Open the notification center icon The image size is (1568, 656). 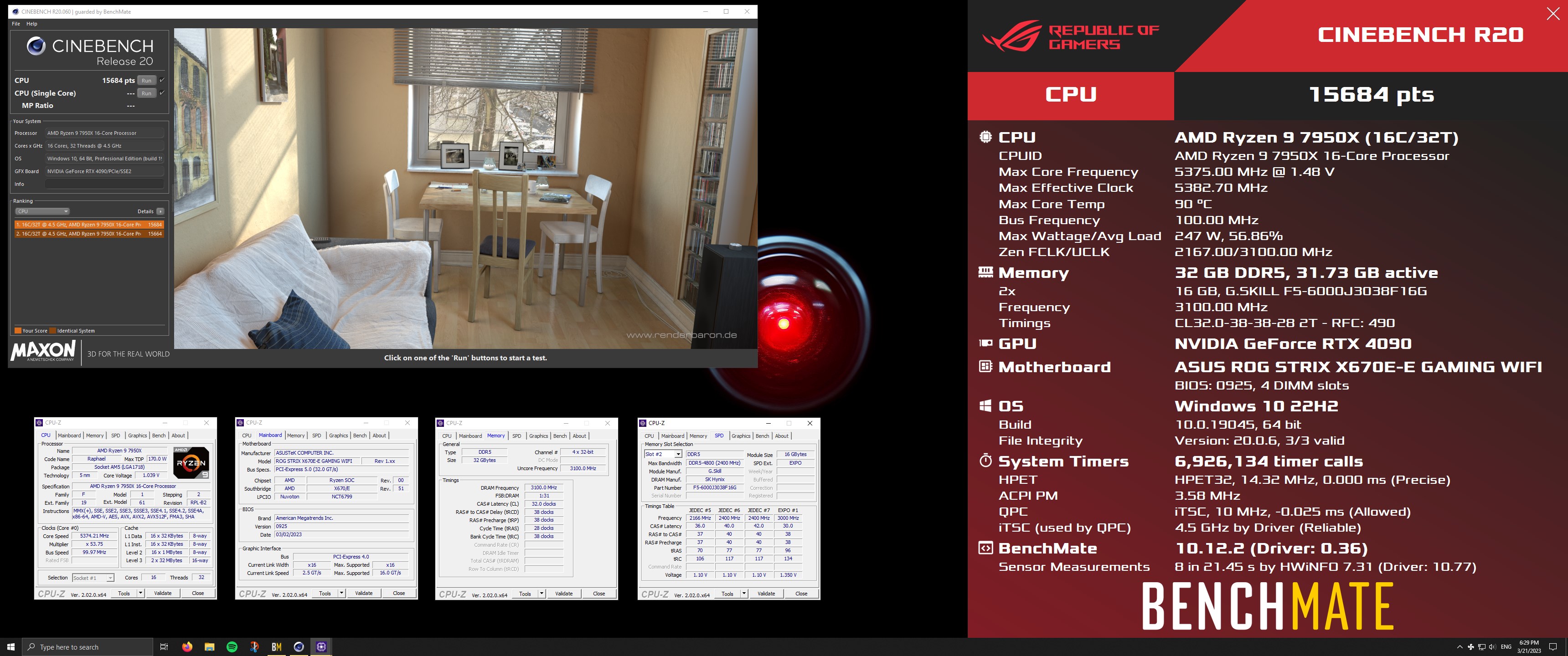tap(1553, 646)
